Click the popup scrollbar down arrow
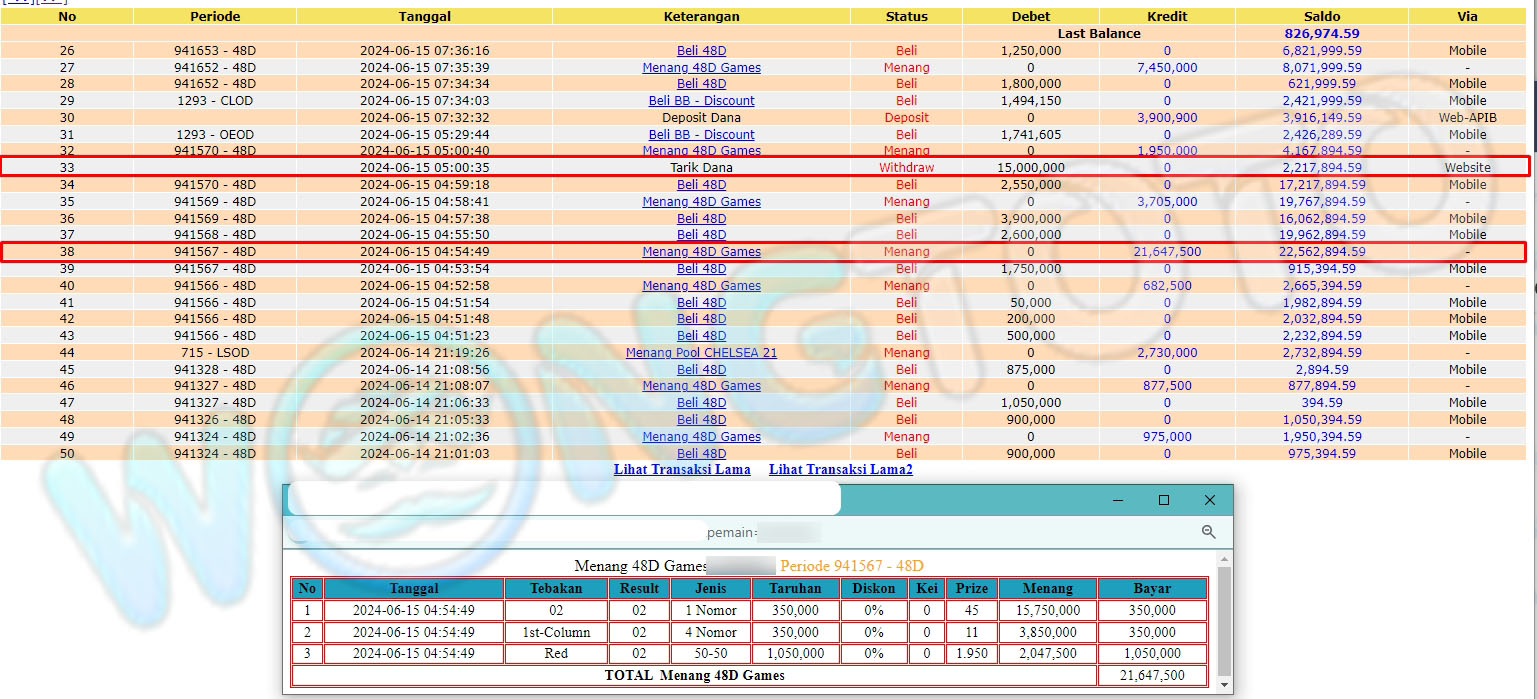 point(1224,684)
